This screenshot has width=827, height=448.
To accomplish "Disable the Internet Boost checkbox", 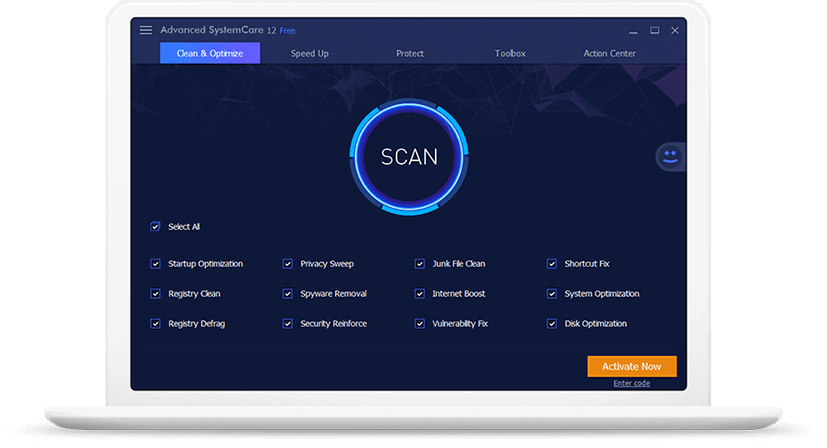I will tap(420, 293).
